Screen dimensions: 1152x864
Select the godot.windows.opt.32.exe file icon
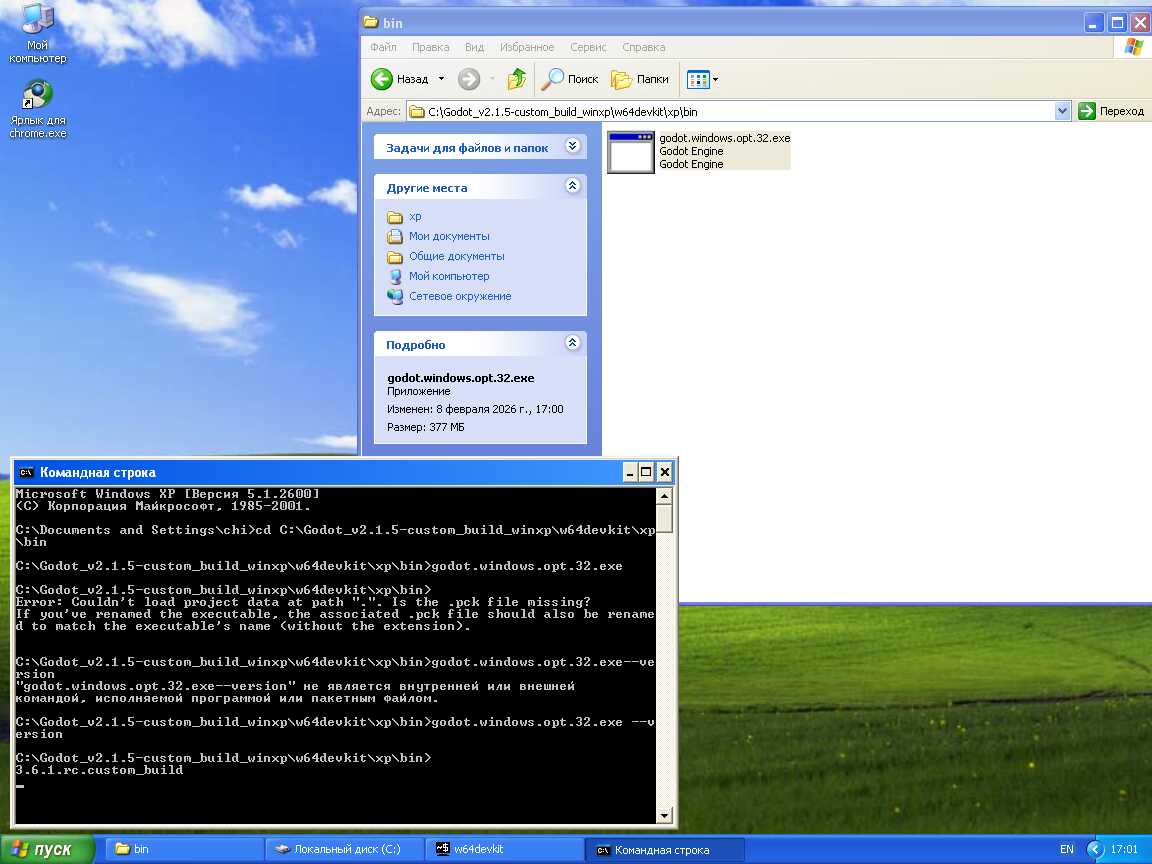tap(630, 152)
